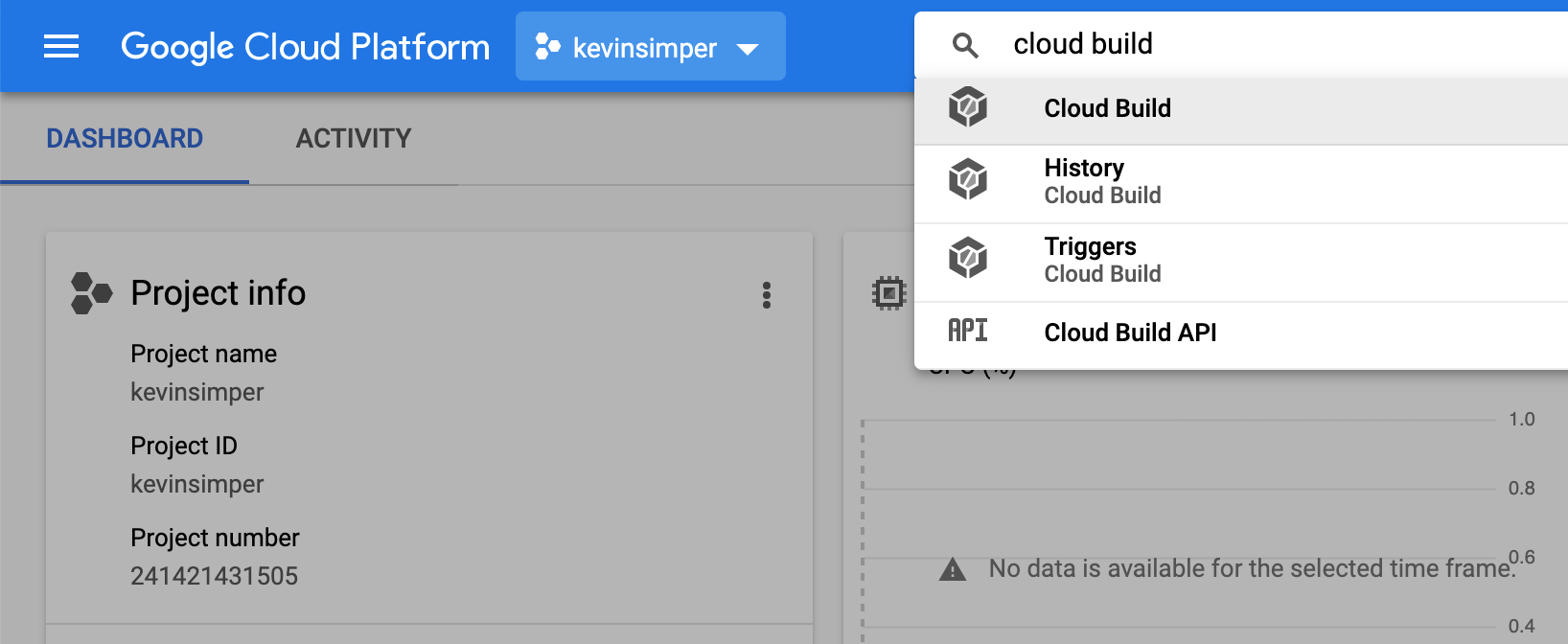Image resolution: width=1568 pixels, height=644 pixels.
Task: Click the icon beside History suggestion
Action: 968,179
